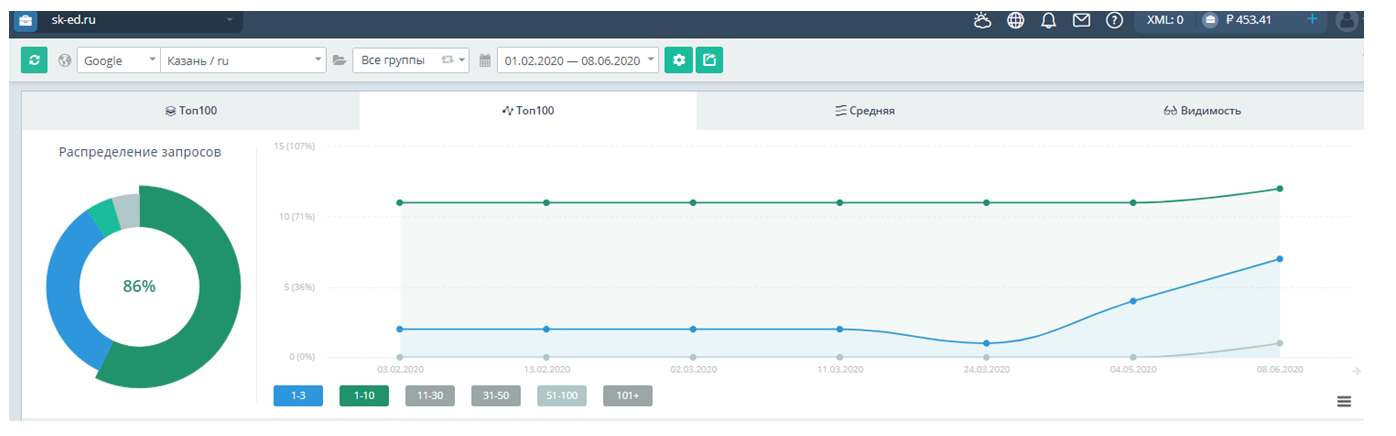Open the help question mark icon

coord(1114,20)
